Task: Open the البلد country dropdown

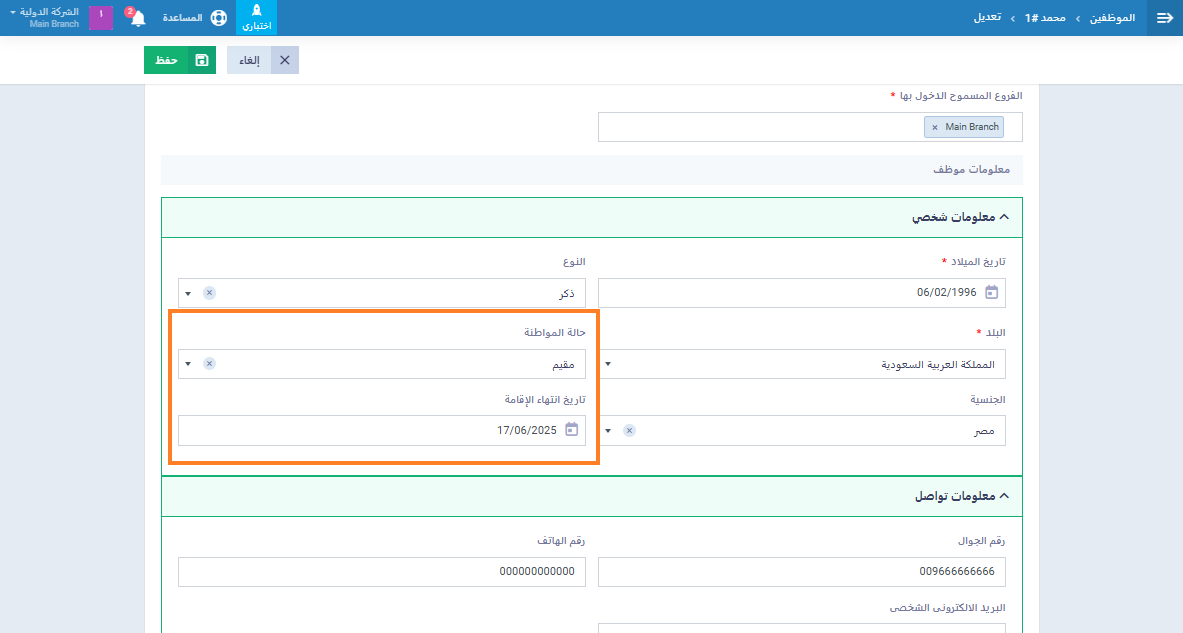Action: click(x=802, y=364)
